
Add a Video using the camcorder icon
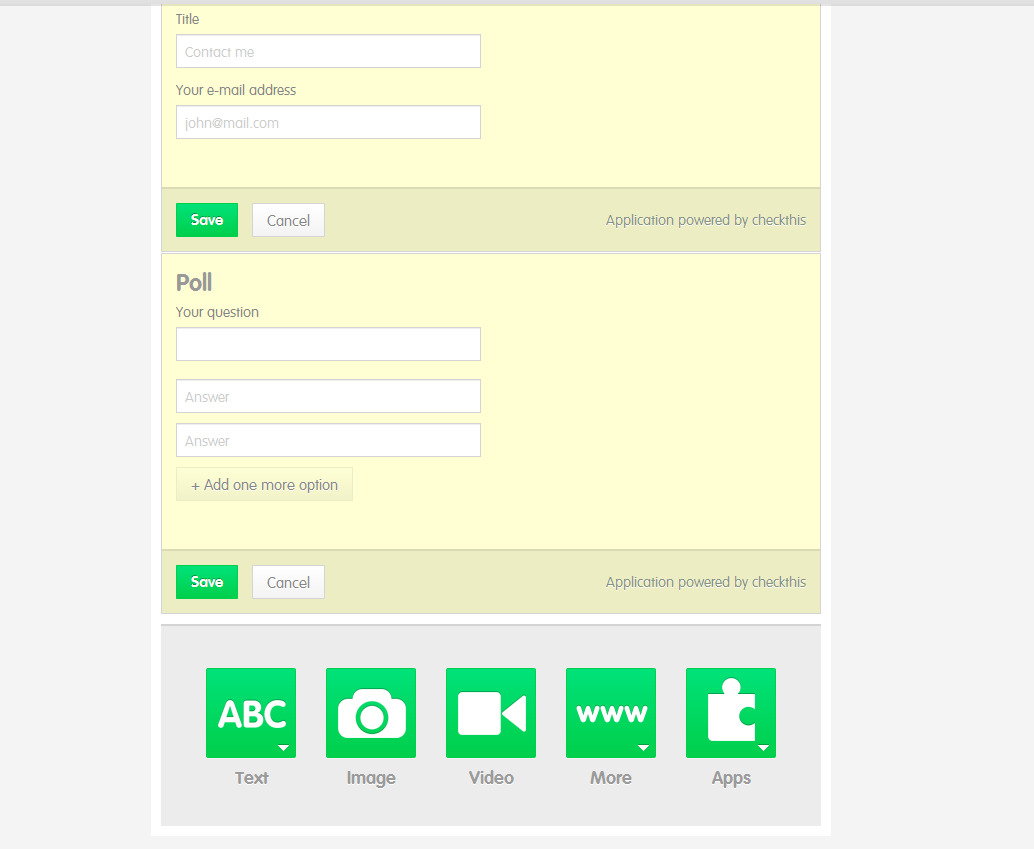tap(491, 712)
